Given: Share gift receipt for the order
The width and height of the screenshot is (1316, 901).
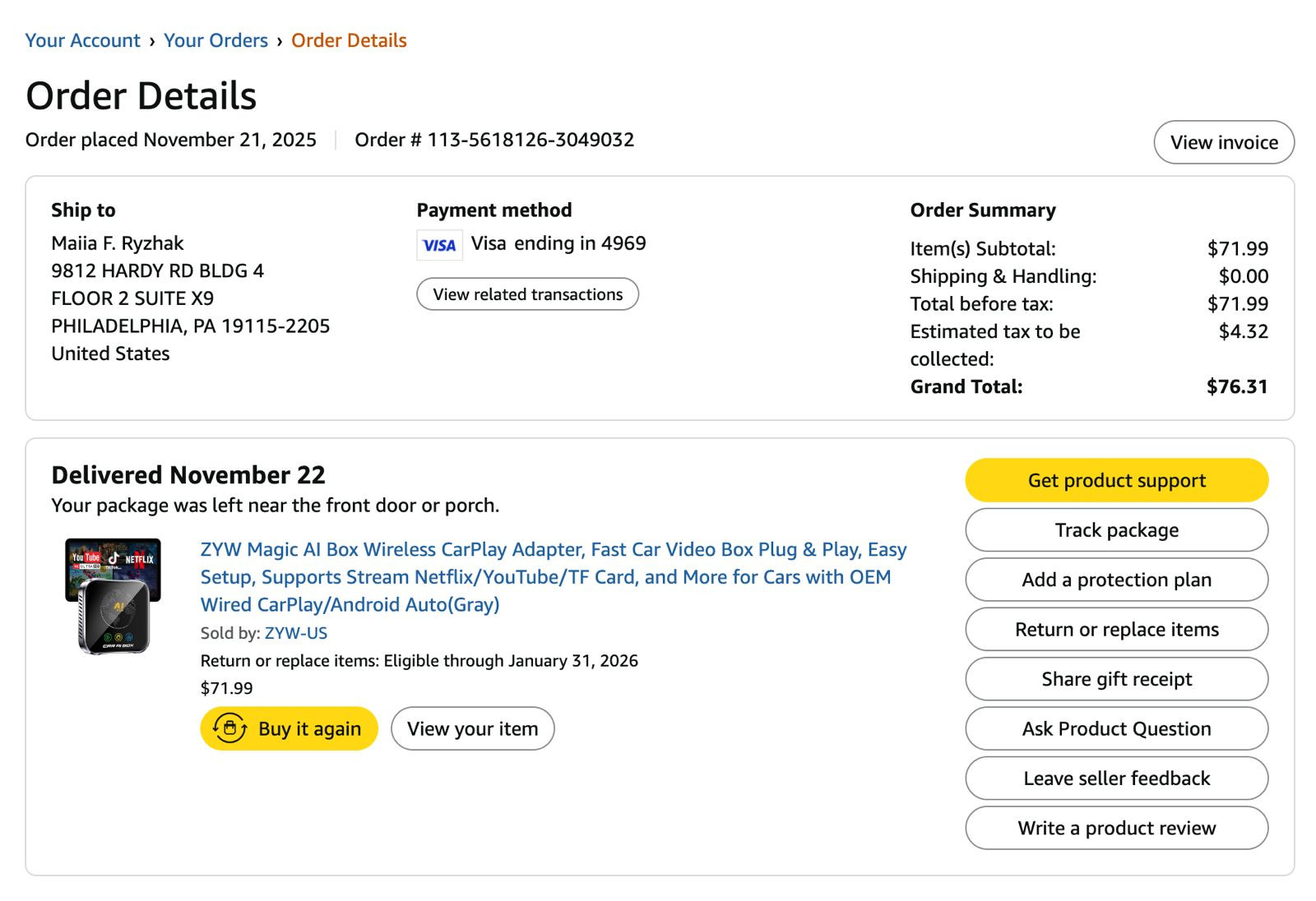Looking at the screenshot, I should pos(1116,679).
